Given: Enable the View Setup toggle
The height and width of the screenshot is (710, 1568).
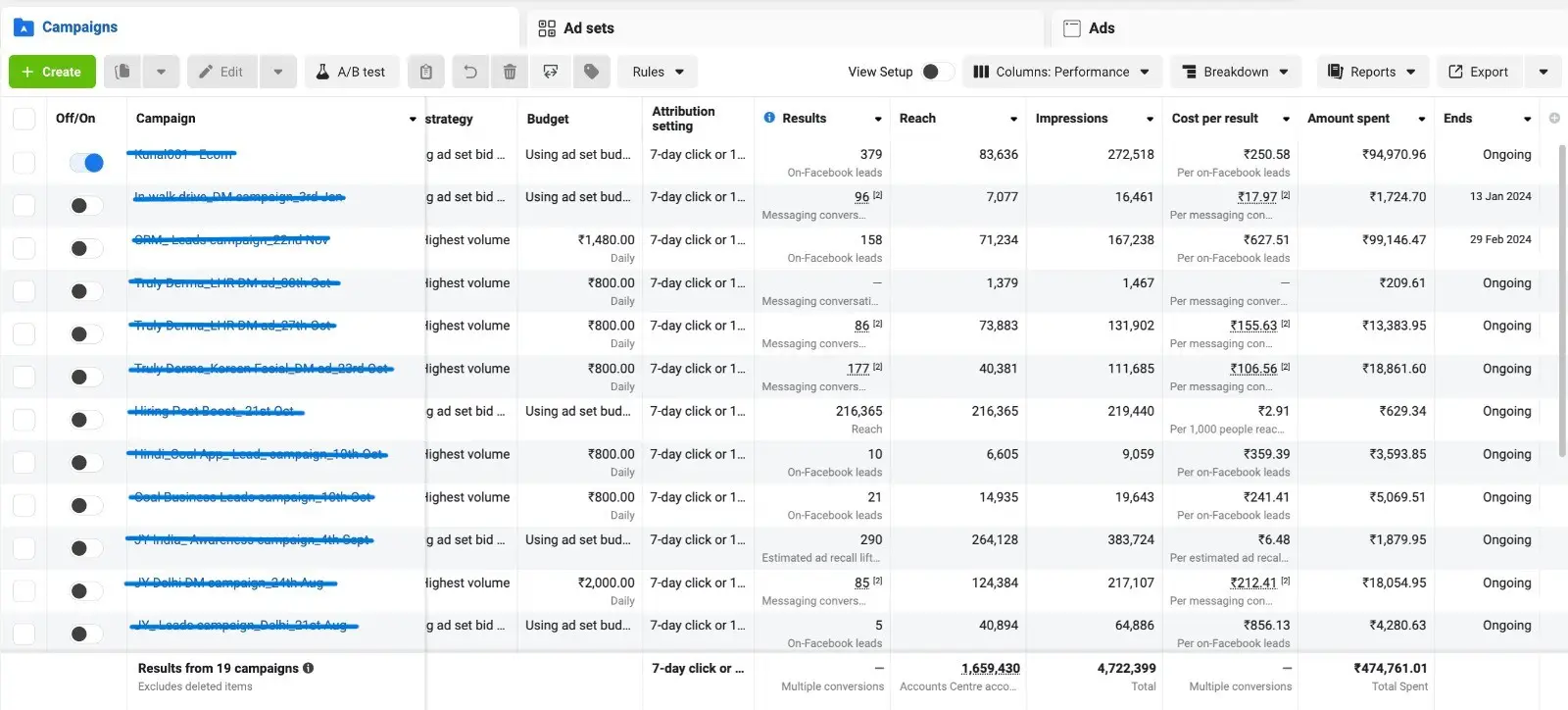Looking at the screenshot, I should 937,72.
